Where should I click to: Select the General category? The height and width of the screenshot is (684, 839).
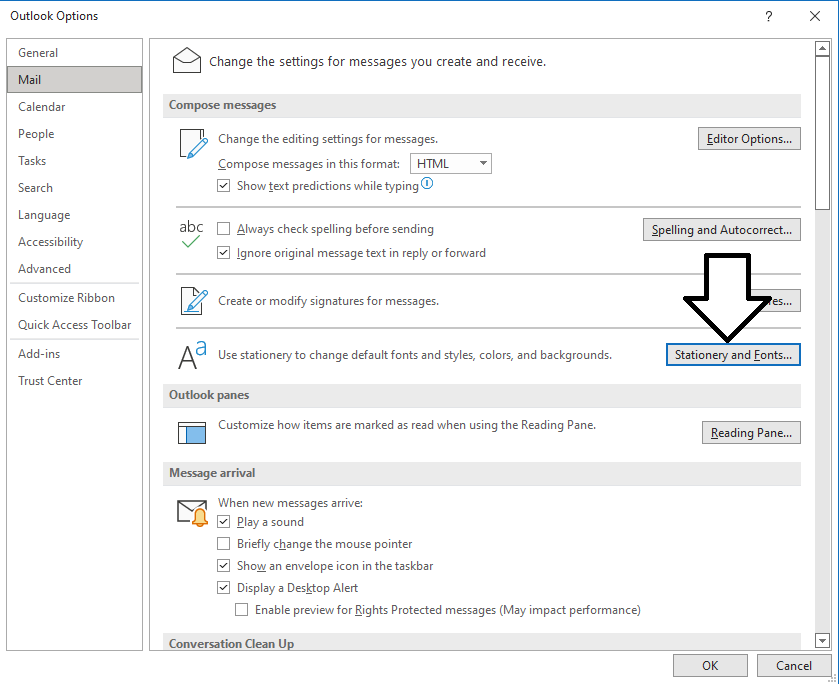click(74, 52)
